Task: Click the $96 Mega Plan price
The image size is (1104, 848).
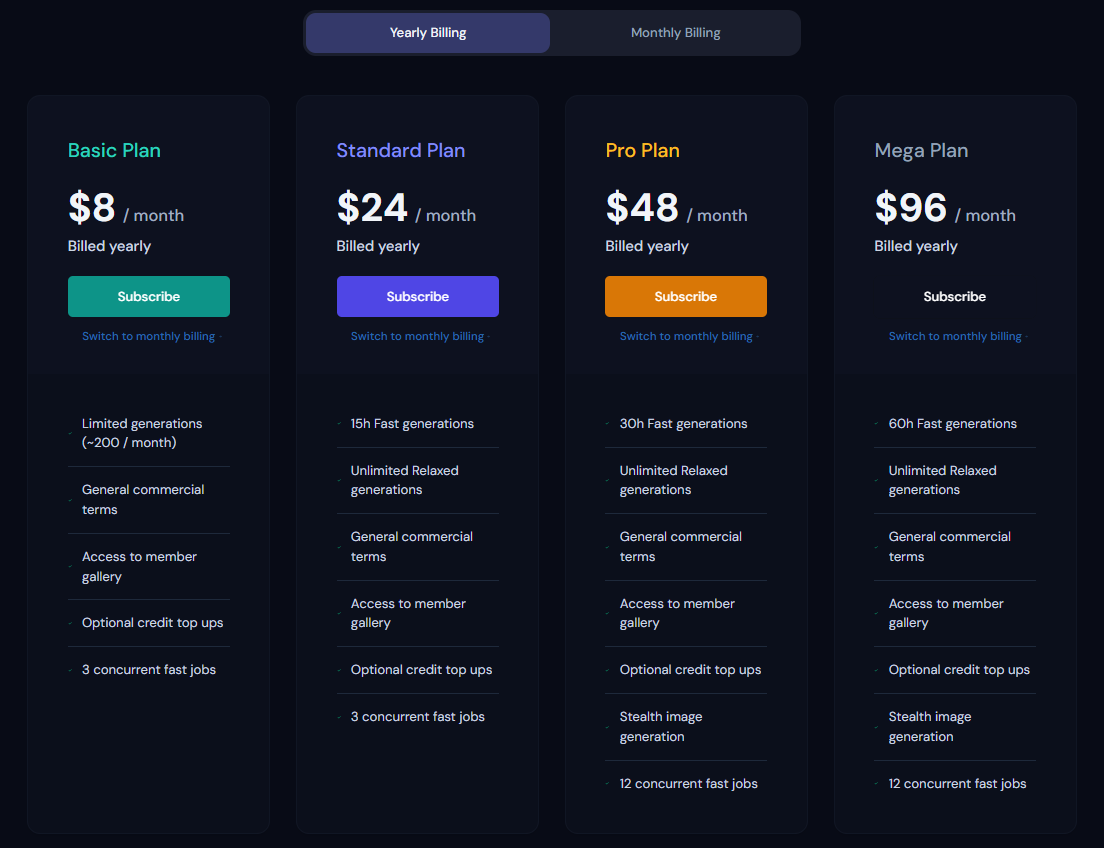Action: (911, 208)
